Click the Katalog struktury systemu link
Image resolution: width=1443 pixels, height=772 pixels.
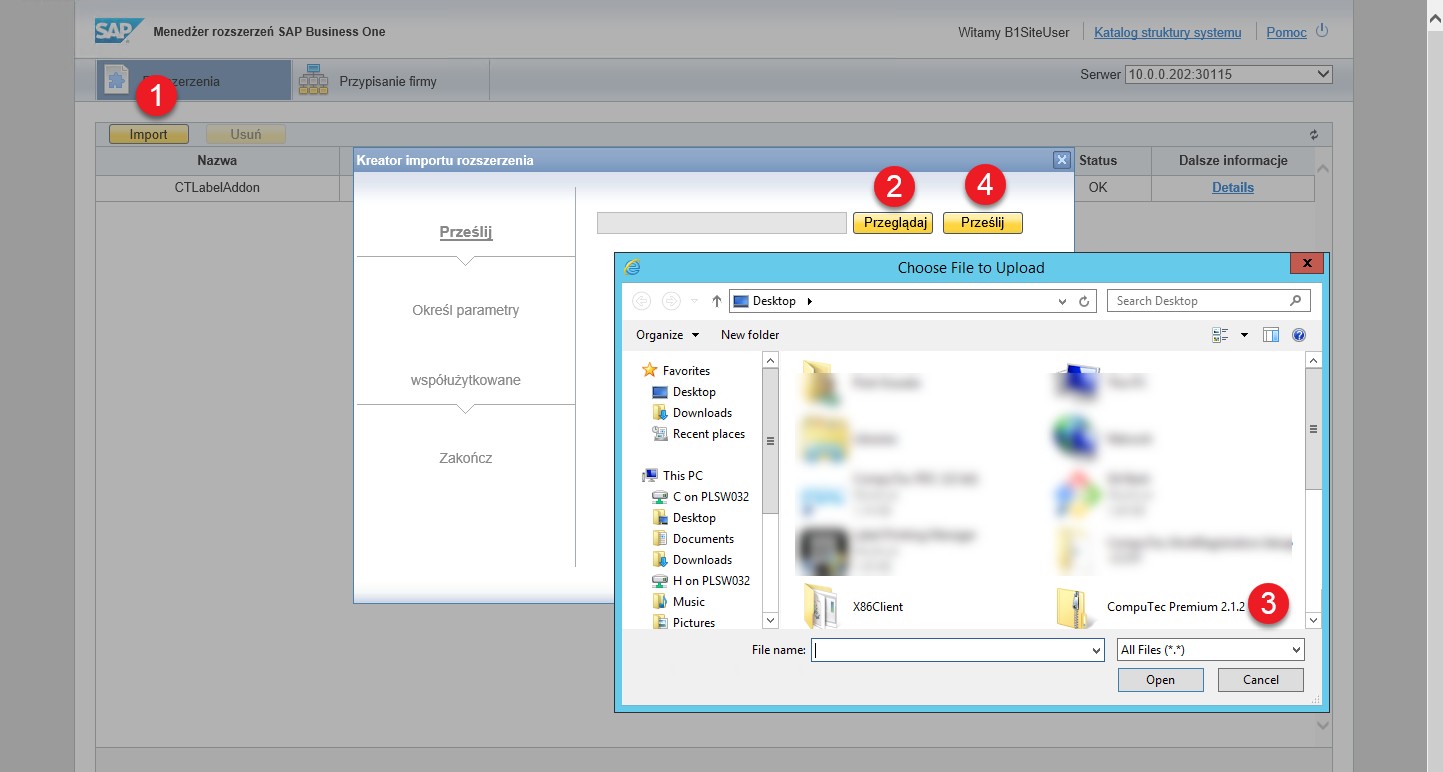pos(1166,31)
